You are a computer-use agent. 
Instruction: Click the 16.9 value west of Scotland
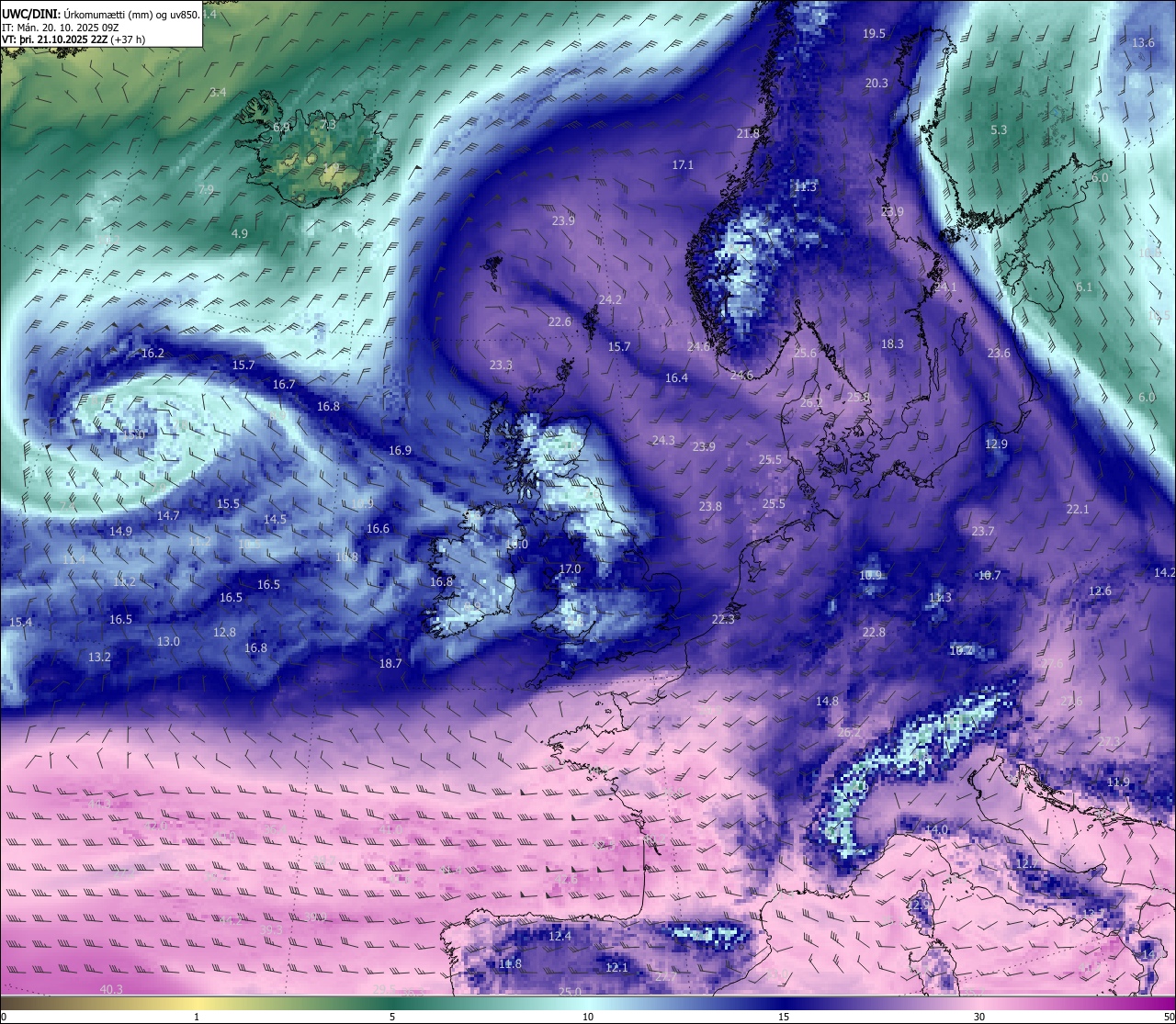point(400,450)
